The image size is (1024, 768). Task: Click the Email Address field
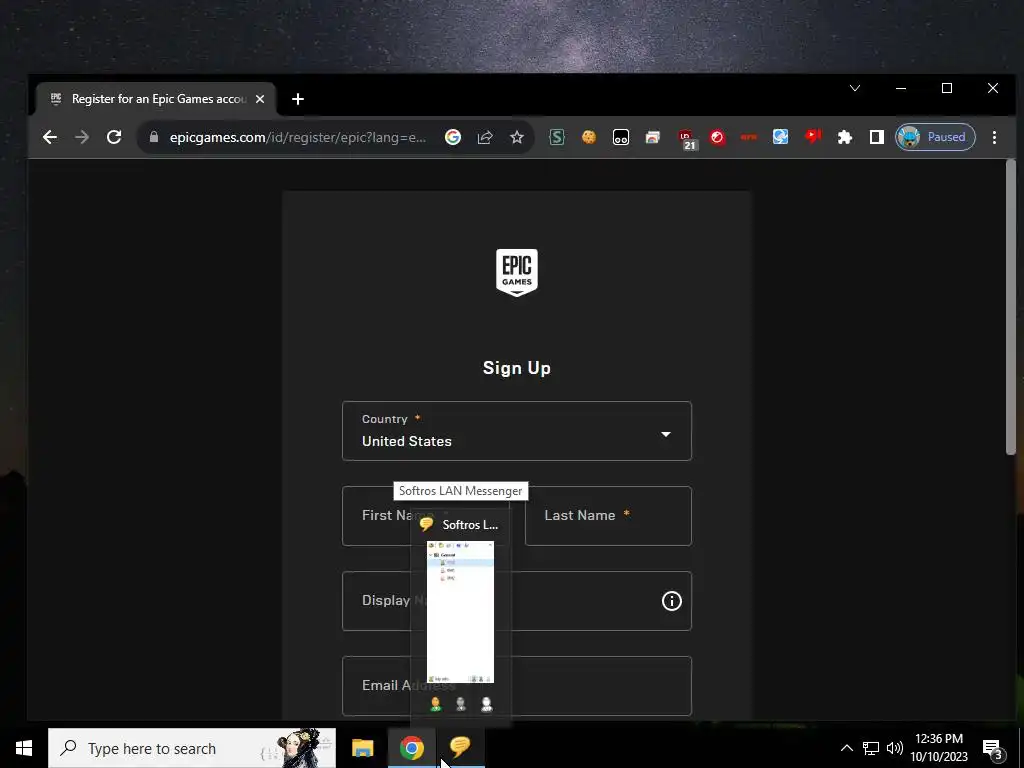pos(517,686)
